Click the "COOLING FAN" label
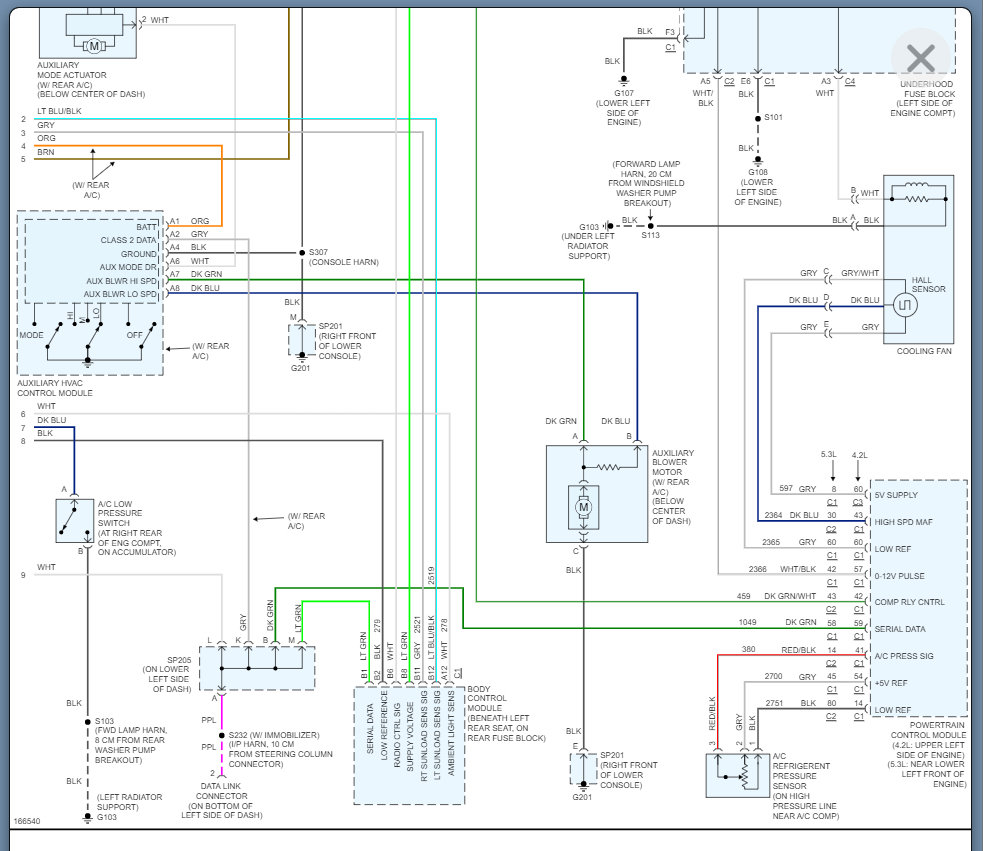983x851 pixels. click(x=923, y=351)
